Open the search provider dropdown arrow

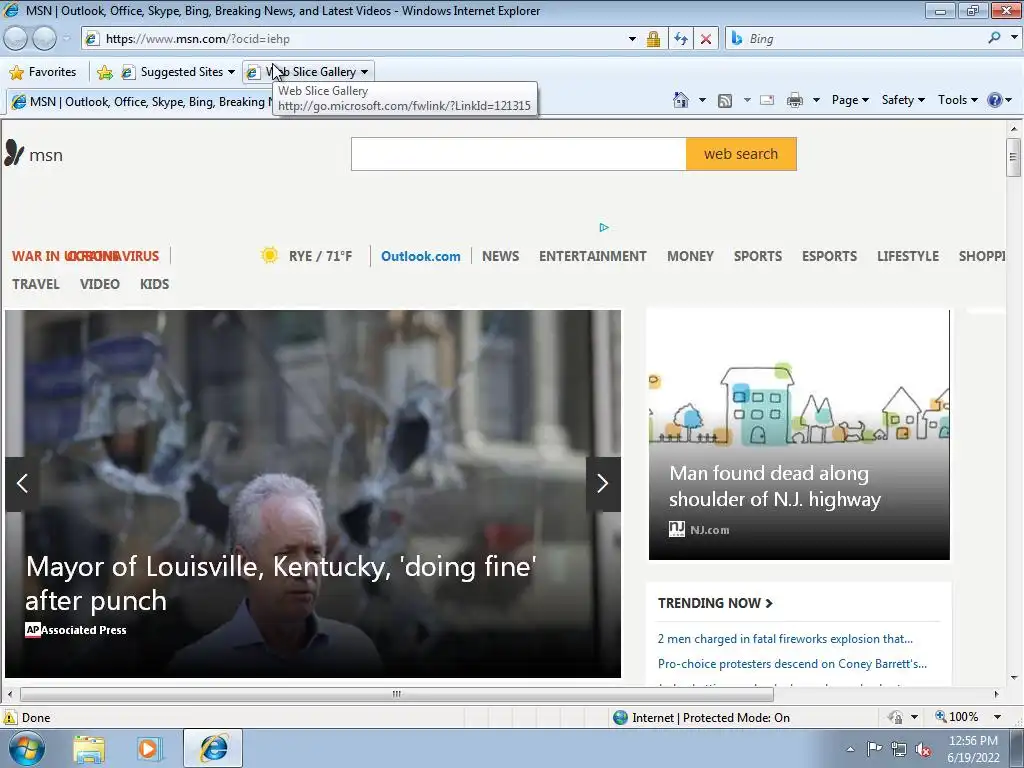coord(1014,38)
